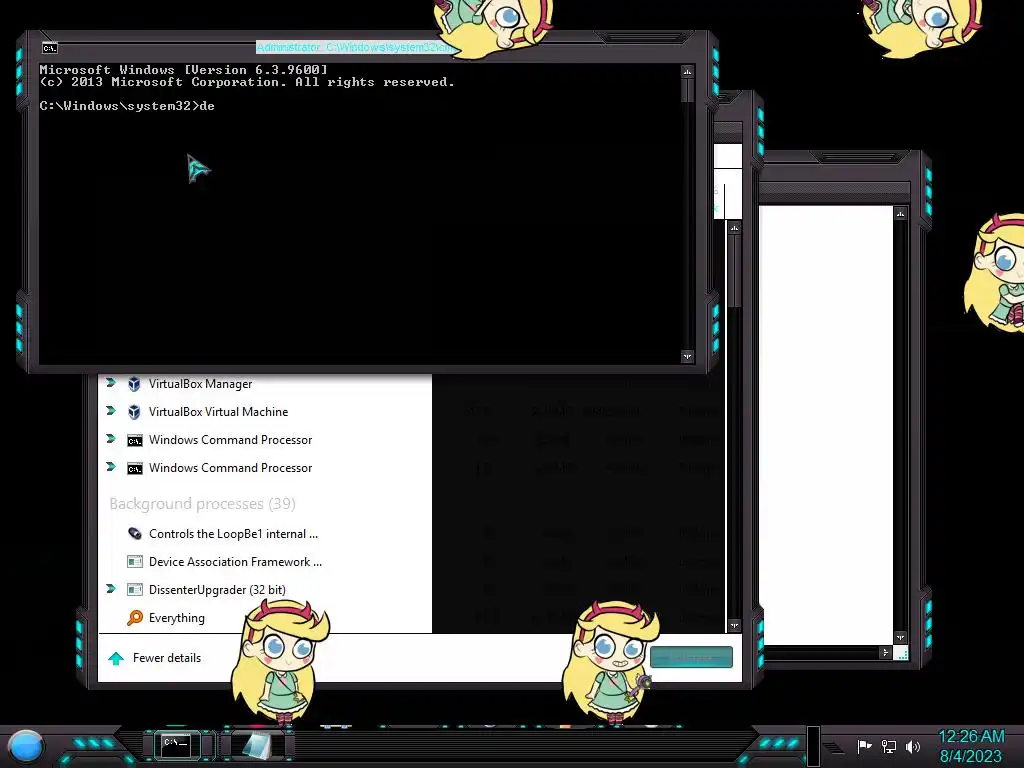Viewport: 1024px width, 768px height.
Task: Click Notepad's vertical scroll-down arrow
Action: click(901, 637)
